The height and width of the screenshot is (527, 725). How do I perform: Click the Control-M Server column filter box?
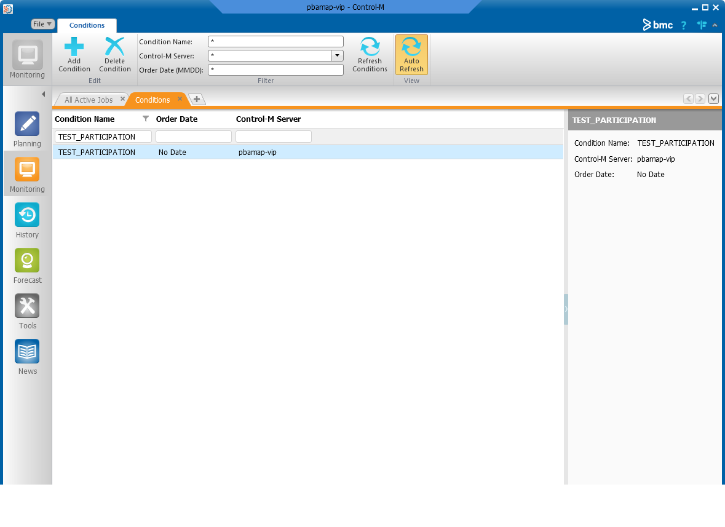pyautogui.click(x=273, y=137)
